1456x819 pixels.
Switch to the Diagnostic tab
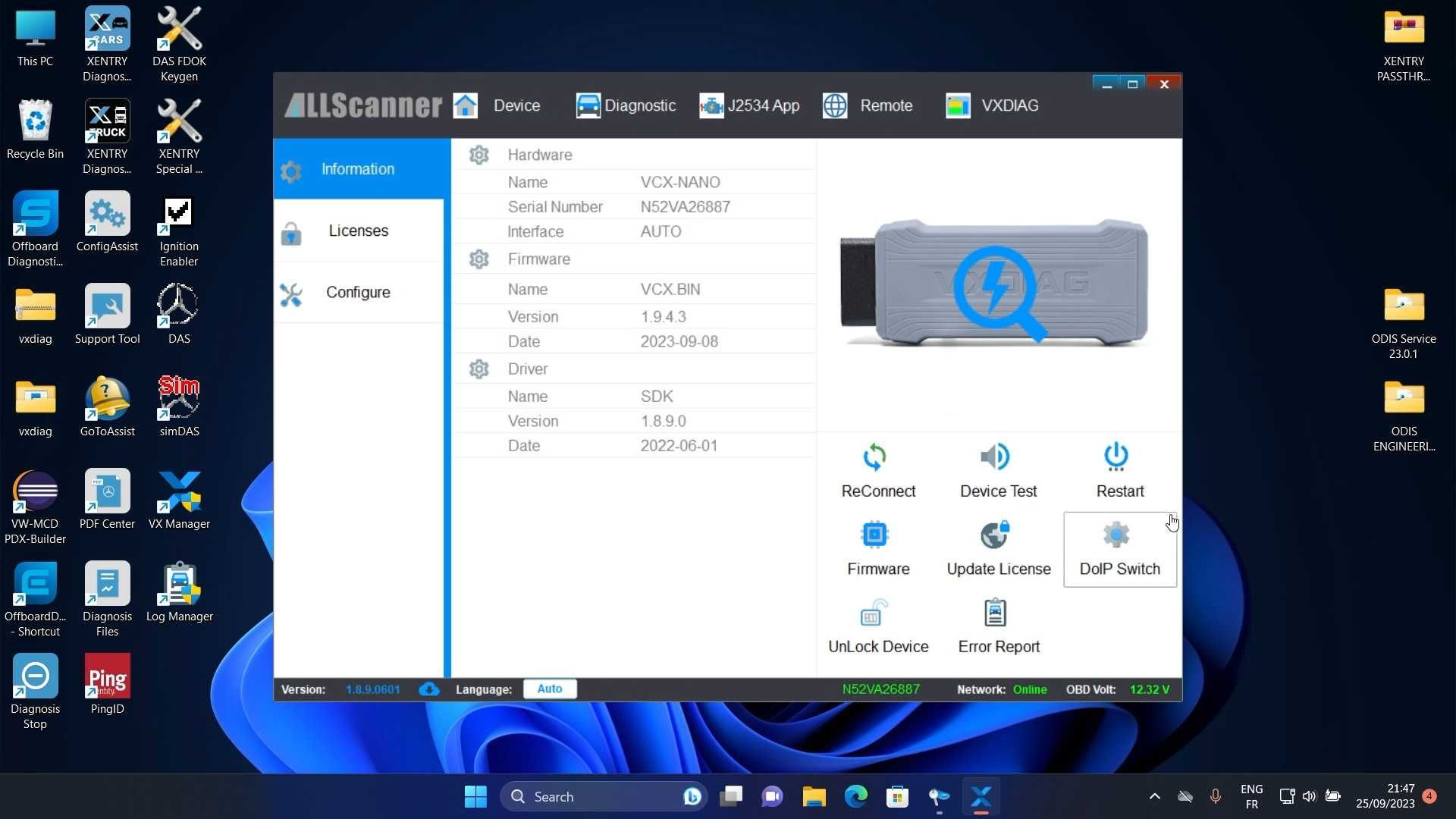pyautogui.click(x=626, y=105)
